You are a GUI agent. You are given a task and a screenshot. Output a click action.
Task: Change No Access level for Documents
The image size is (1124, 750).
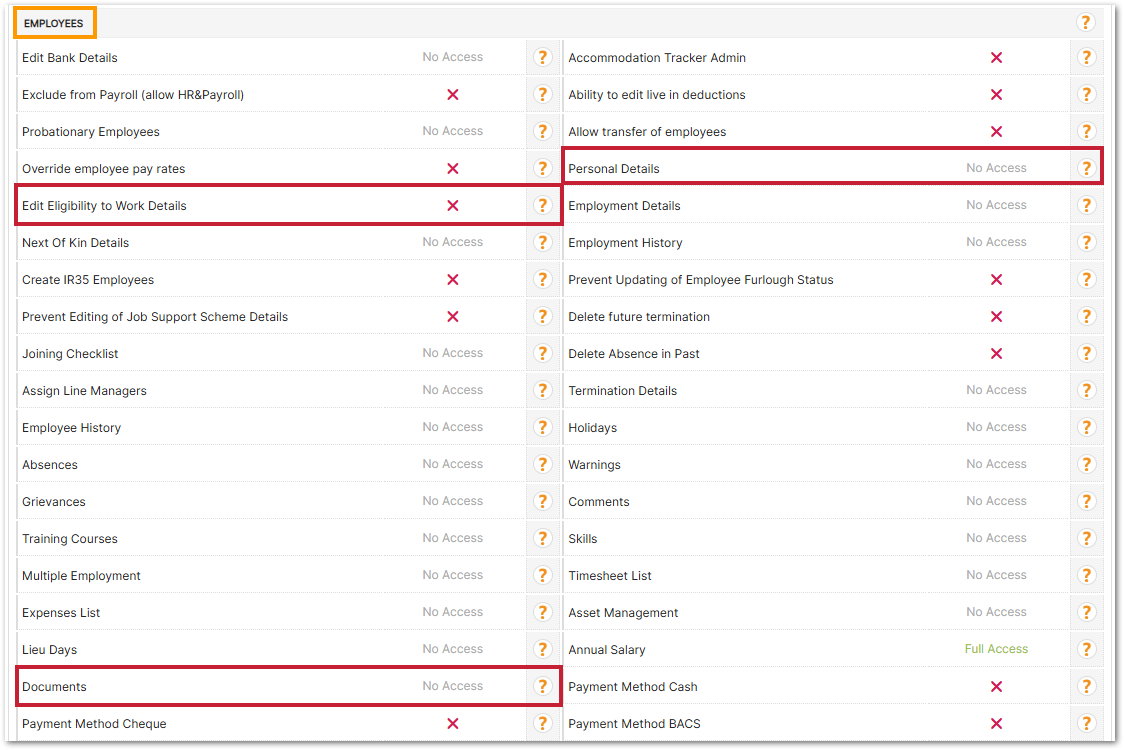pos(452,686)
